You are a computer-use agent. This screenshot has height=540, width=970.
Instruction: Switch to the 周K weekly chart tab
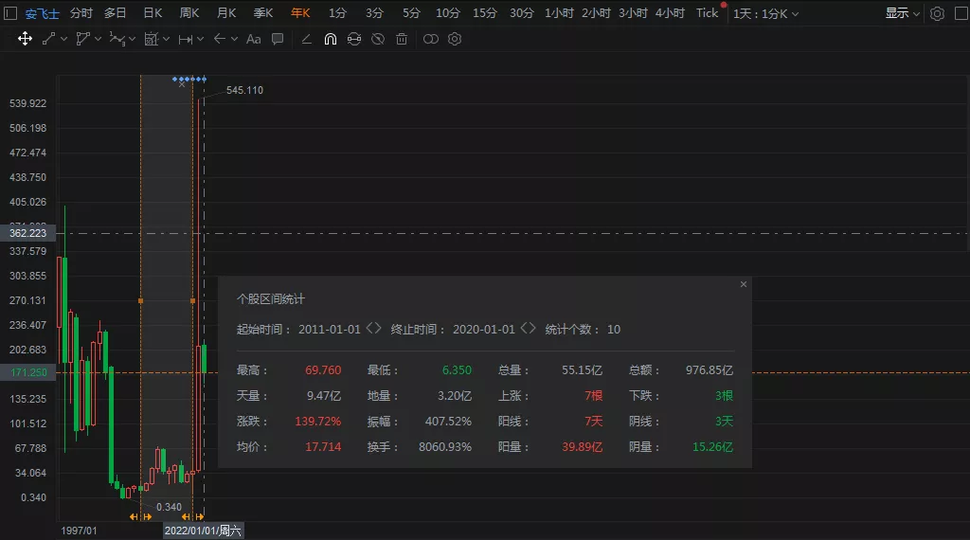pos(189,13)
